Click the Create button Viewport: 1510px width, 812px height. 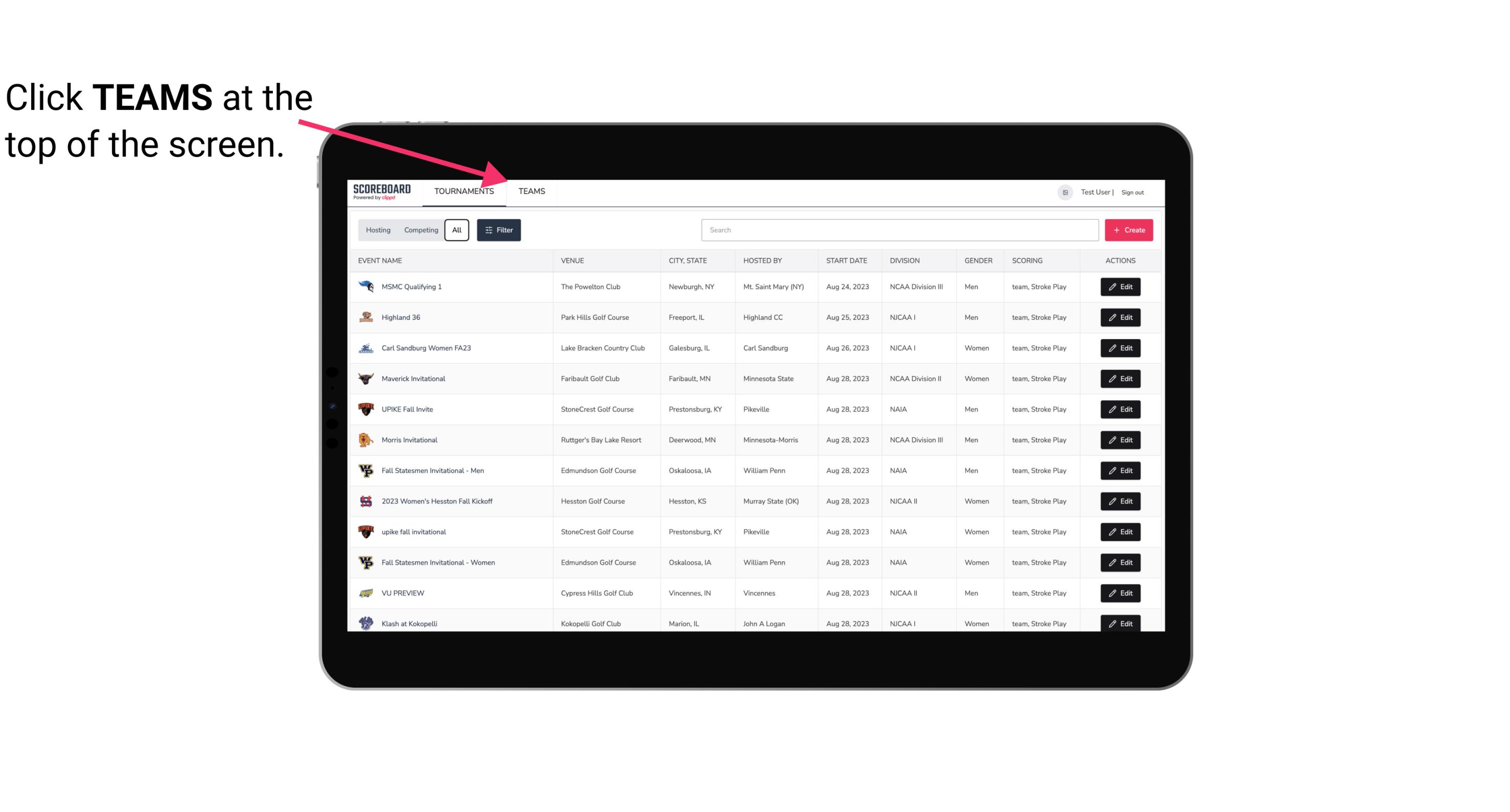coord(1129,229)
